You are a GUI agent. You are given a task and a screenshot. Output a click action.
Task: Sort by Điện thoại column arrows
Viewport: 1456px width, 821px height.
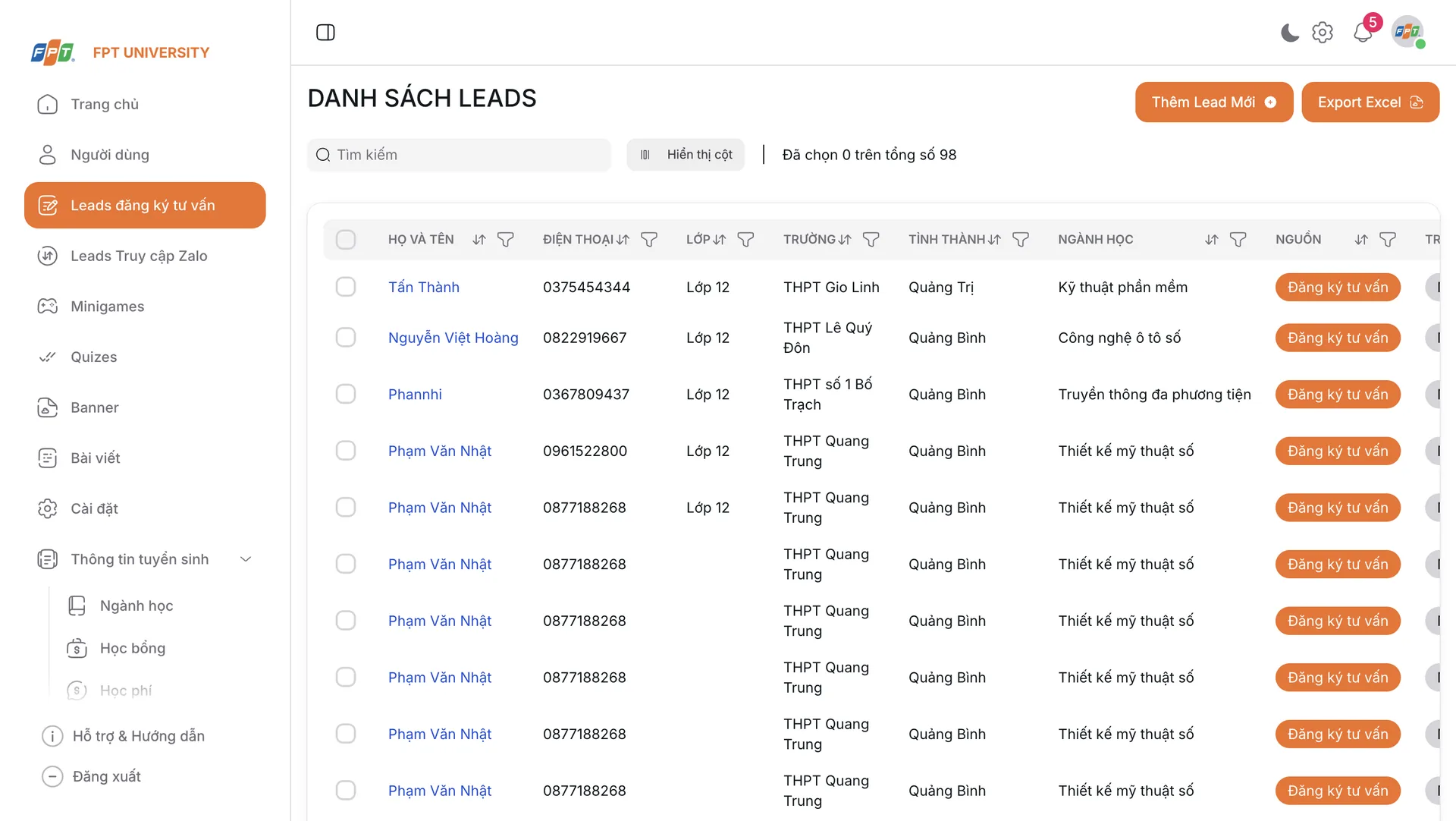click(623, 240)
